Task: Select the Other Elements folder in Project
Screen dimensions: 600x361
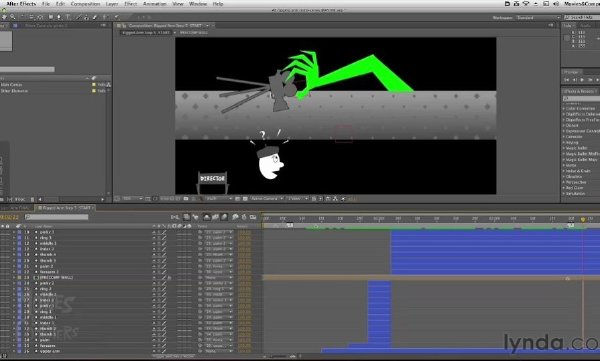Action: click(14, 91)
